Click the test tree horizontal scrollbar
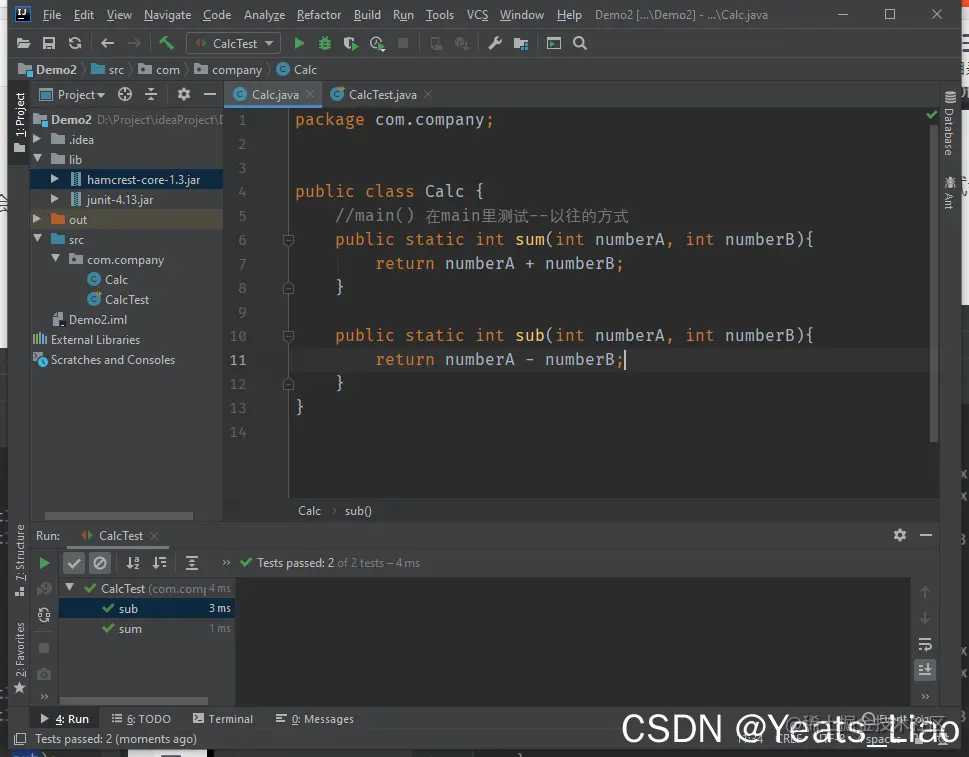 click(133, 701)
